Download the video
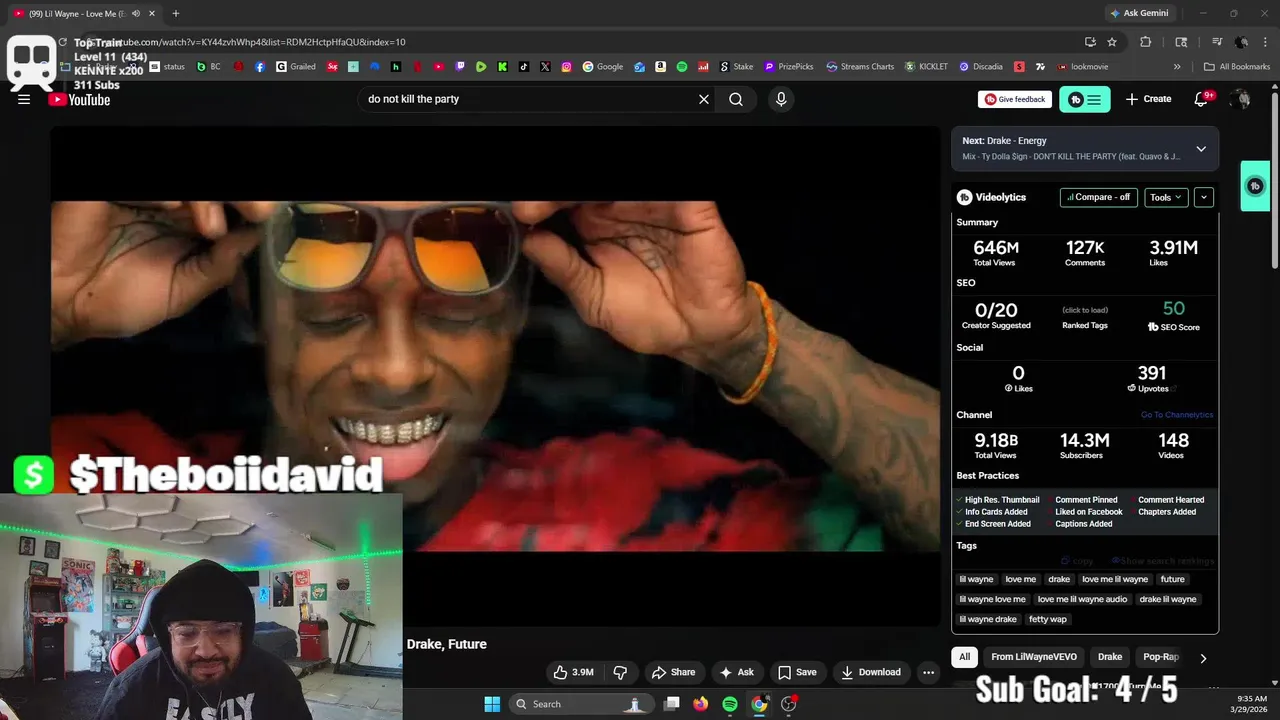Screen dimensions: 1280x720 871,672
